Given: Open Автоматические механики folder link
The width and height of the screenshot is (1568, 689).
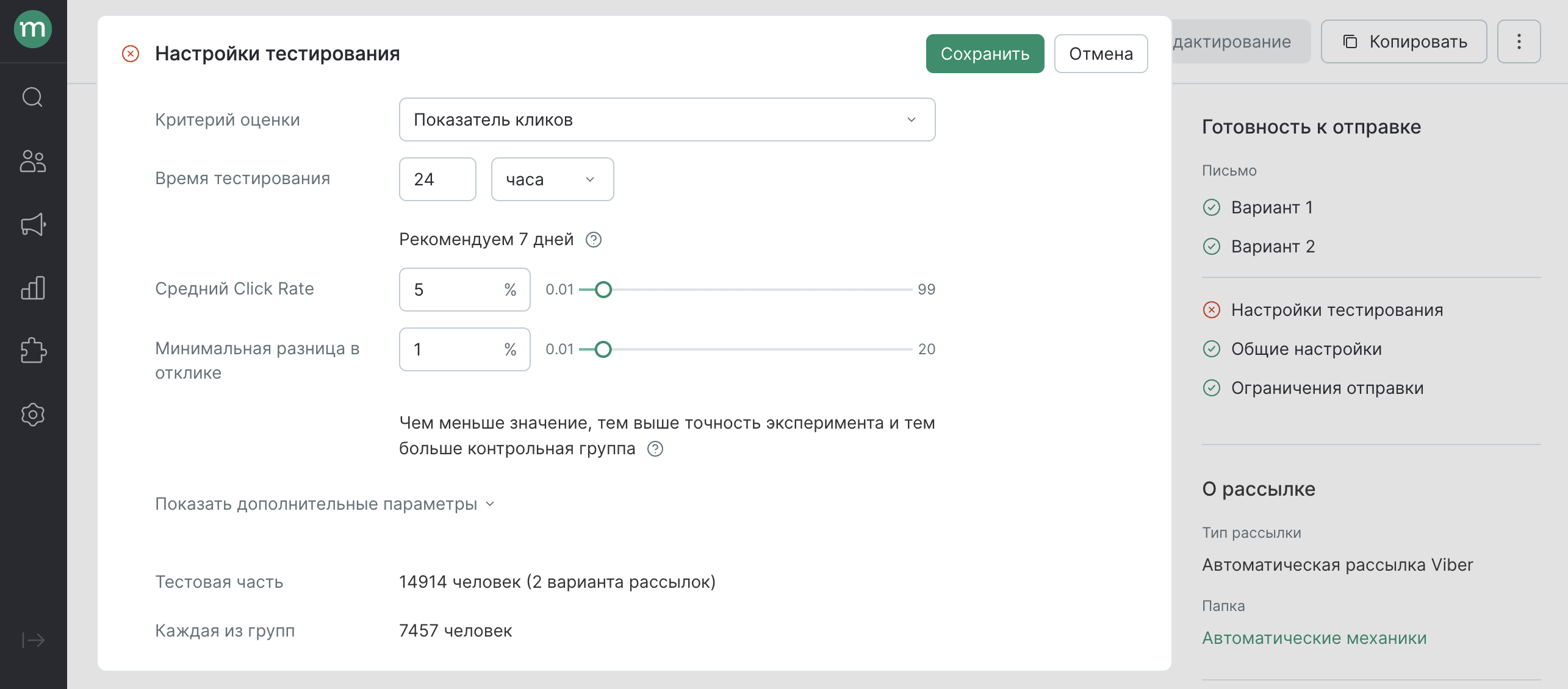Looking at the screenshot, I should tap(1314, 638).
